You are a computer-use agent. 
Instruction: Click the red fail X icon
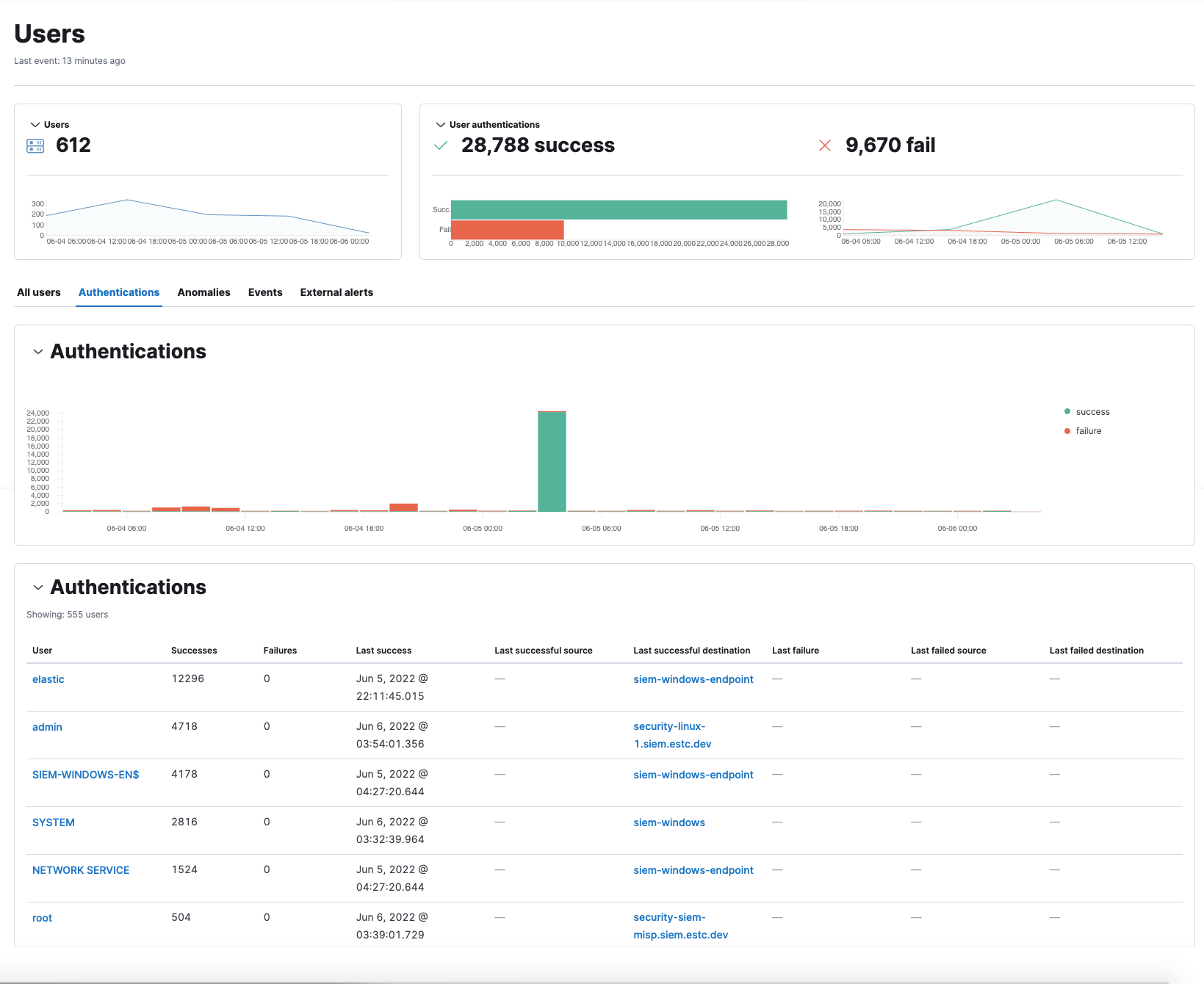coord(825,146)
